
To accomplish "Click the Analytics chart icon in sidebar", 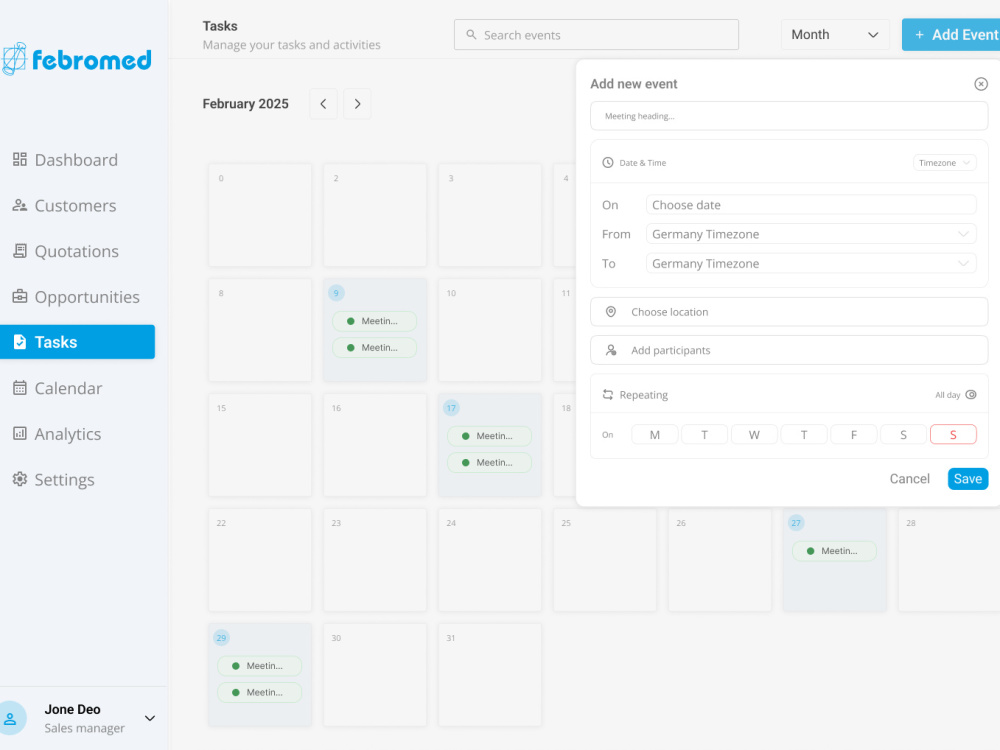I will point(20,434).
